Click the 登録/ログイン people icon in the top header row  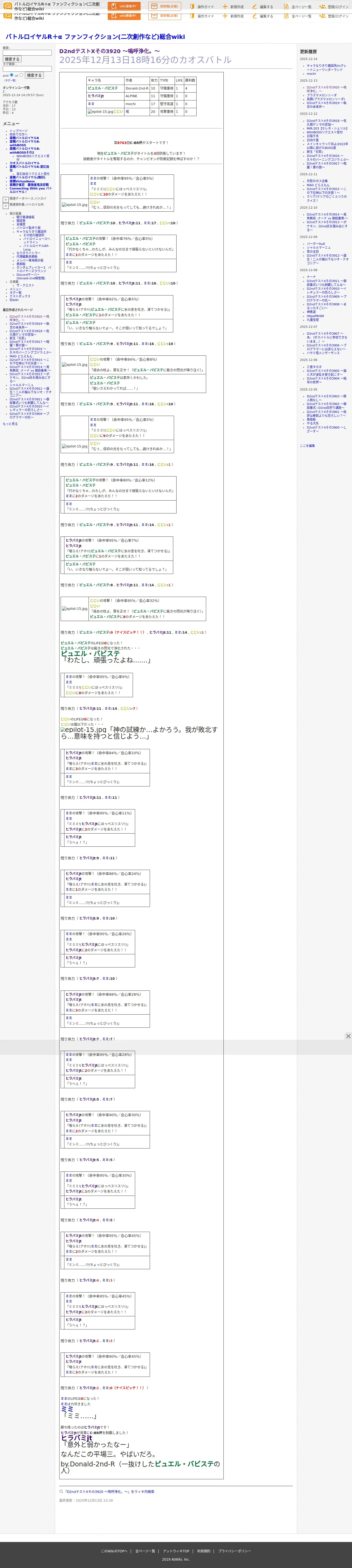tap(322, 7)
